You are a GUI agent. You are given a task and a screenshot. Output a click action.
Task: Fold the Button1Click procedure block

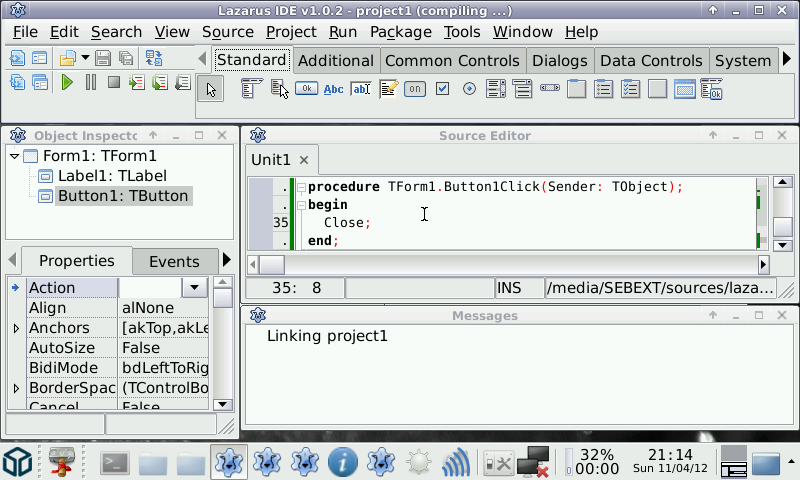302,187
